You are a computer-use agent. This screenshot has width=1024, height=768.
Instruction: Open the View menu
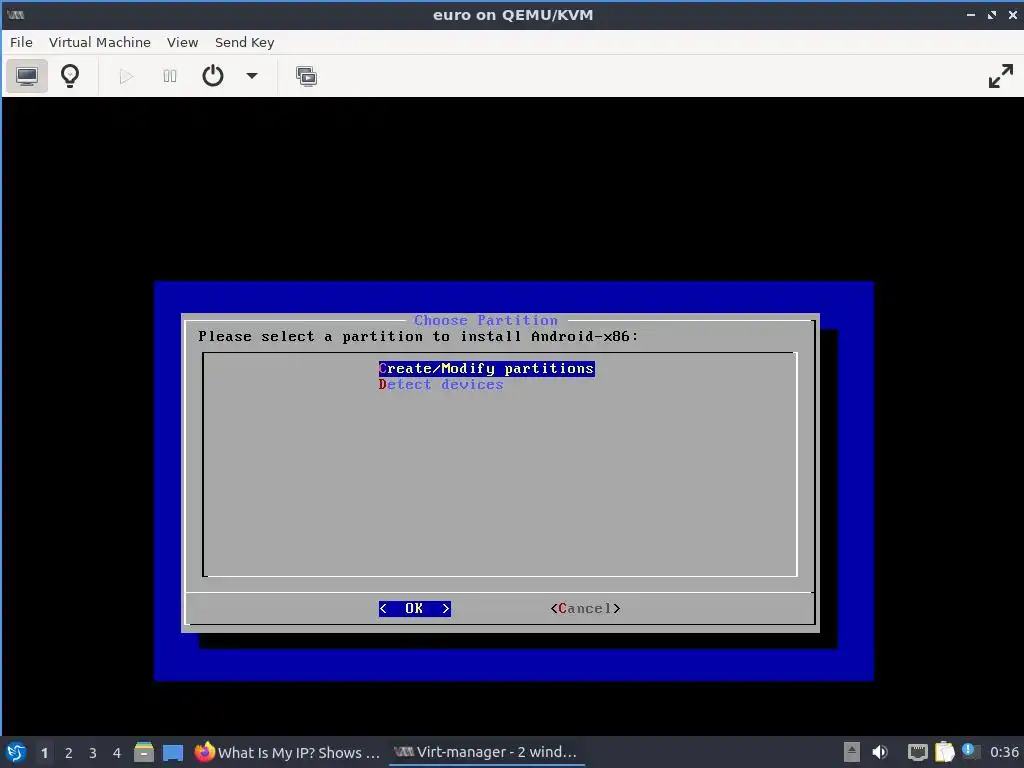point(182,42)
